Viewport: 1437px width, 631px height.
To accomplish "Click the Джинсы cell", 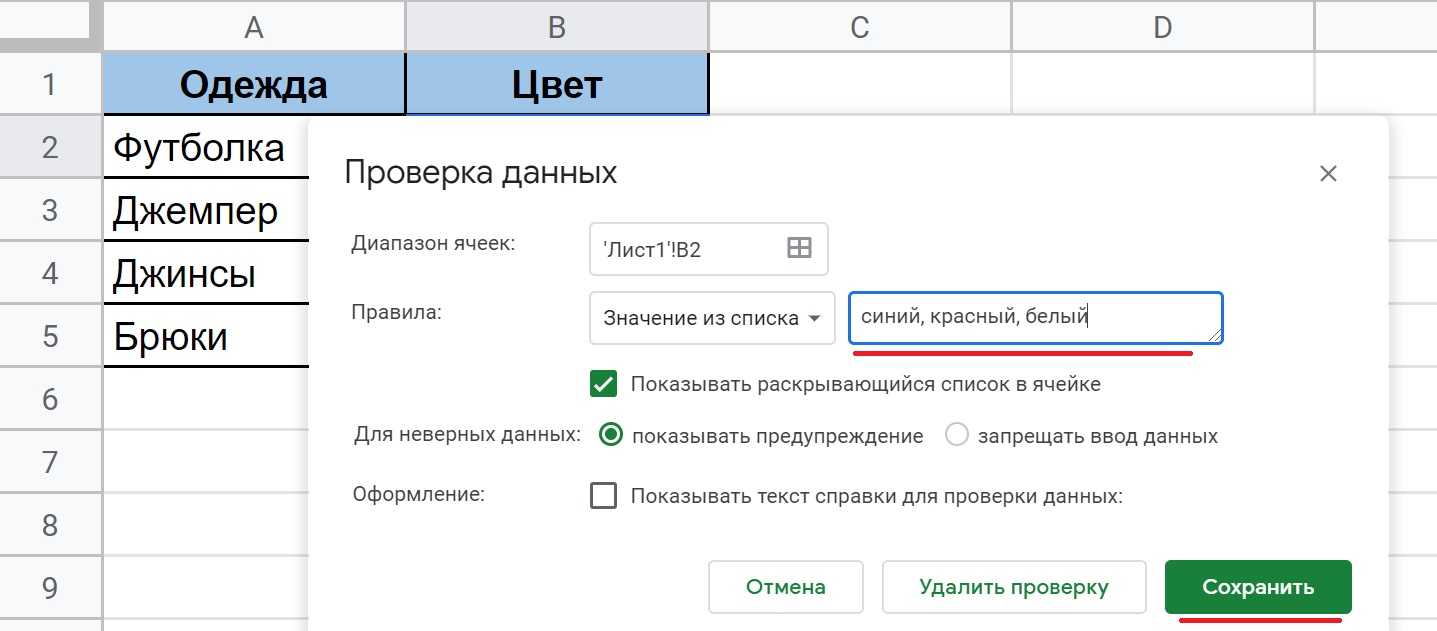I will click(206, 273).
